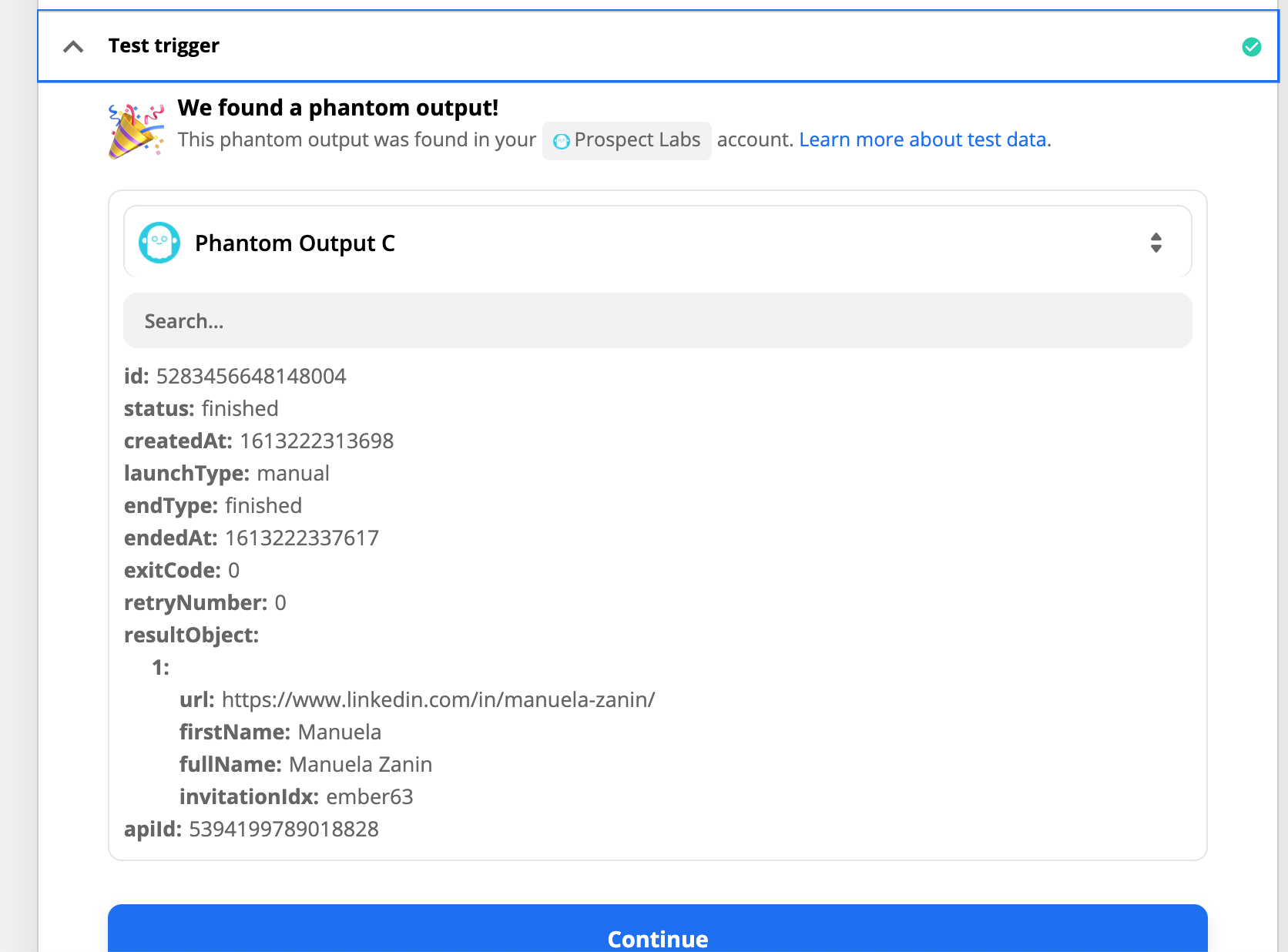Click the We found a phantom output heading
Viewport: 1288px width, 952px height.
click(x=338, y=108)
